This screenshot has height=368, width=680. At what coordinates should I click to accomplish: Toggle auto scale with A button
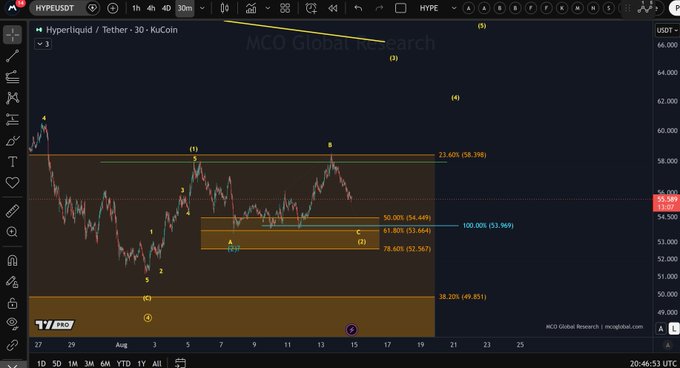(660, 329)
